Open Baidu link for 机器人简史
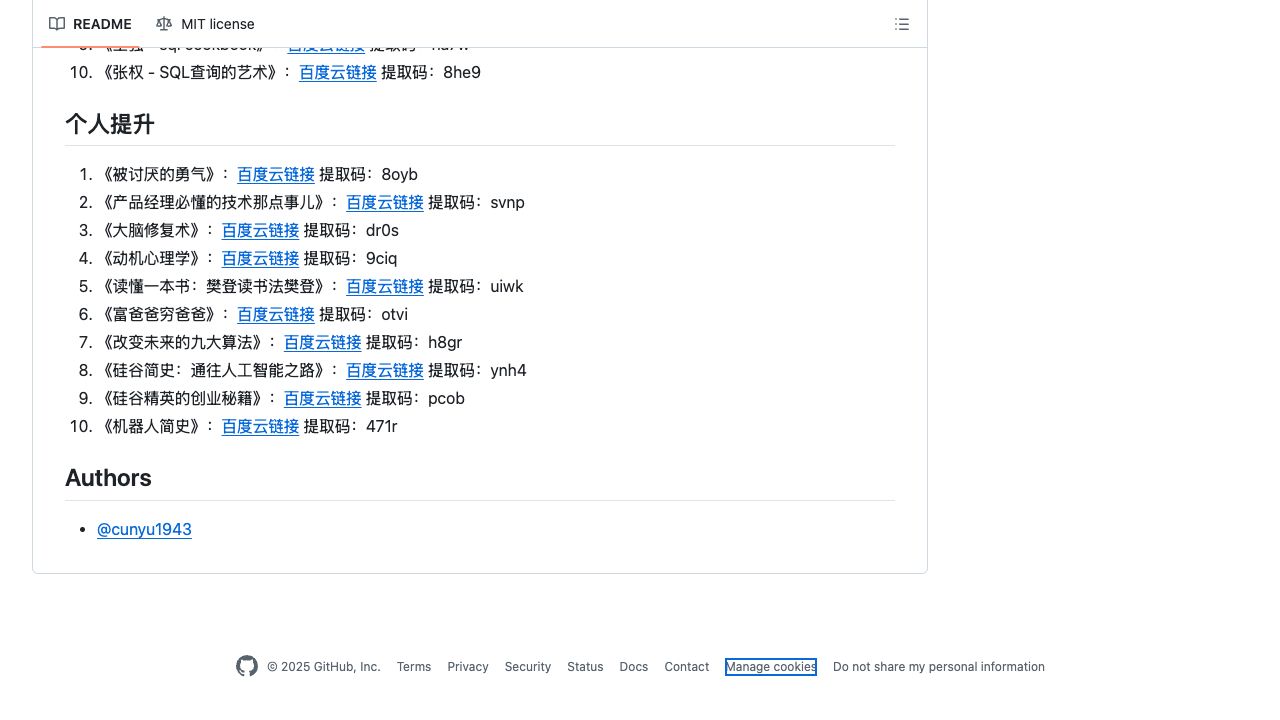The width and height of the screenshot is (1280, 720). [260, 426]
